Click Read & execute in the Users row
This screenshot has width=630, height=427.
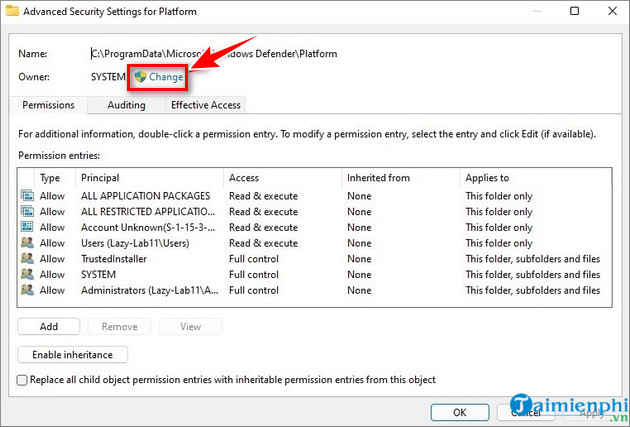click(263, 243)
